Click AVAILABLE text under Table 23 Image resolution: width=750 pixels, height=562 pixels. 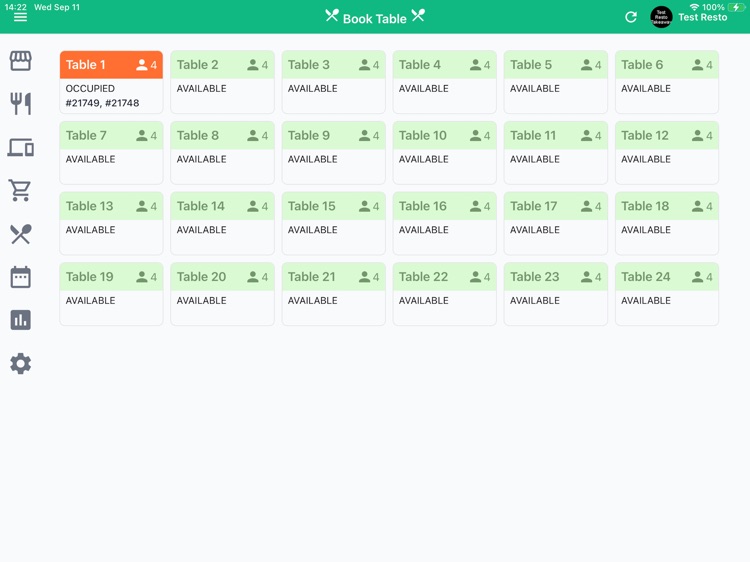tap(535, 301)
